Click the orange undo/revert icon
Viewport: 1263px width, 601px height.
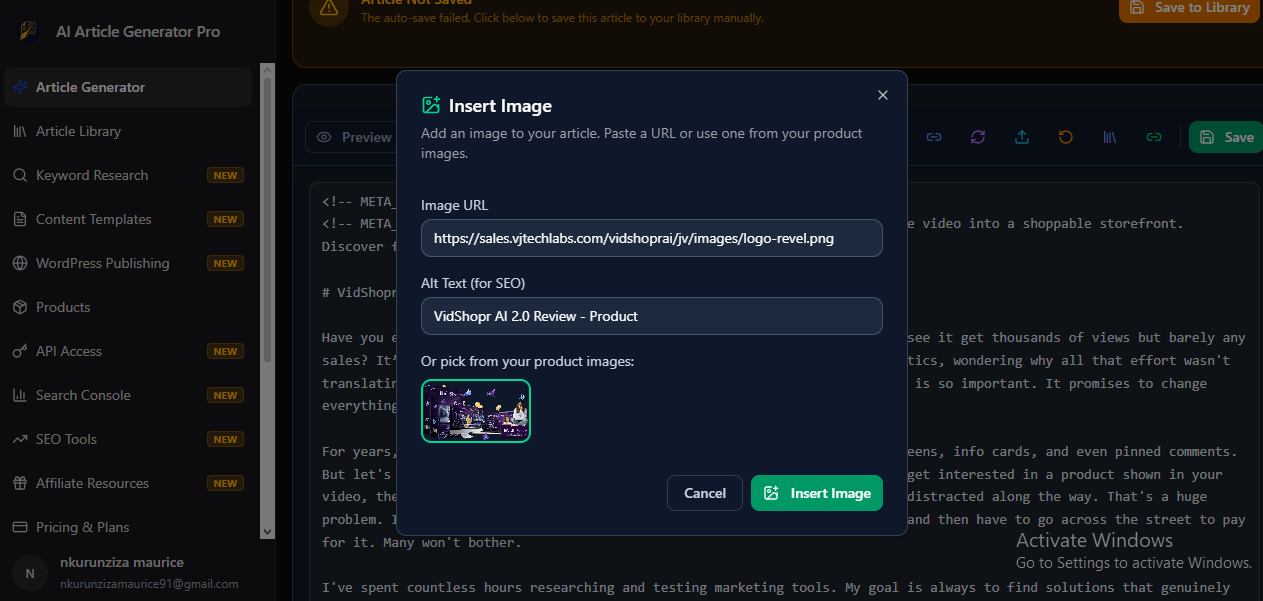pos(1066,137)
